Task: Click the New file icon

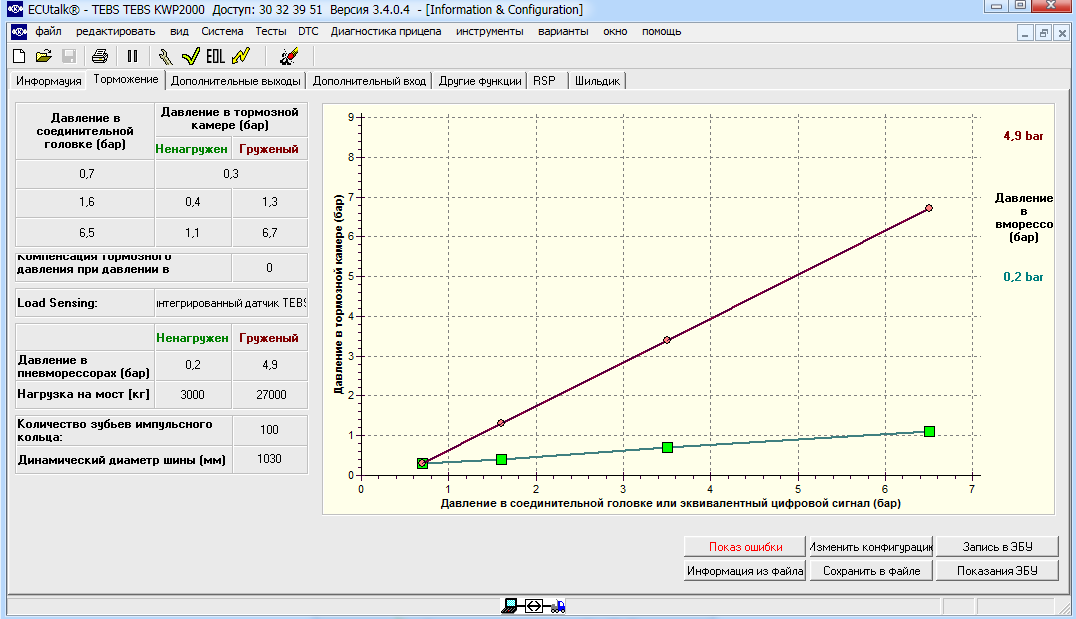Action: [x=18, y=56]
